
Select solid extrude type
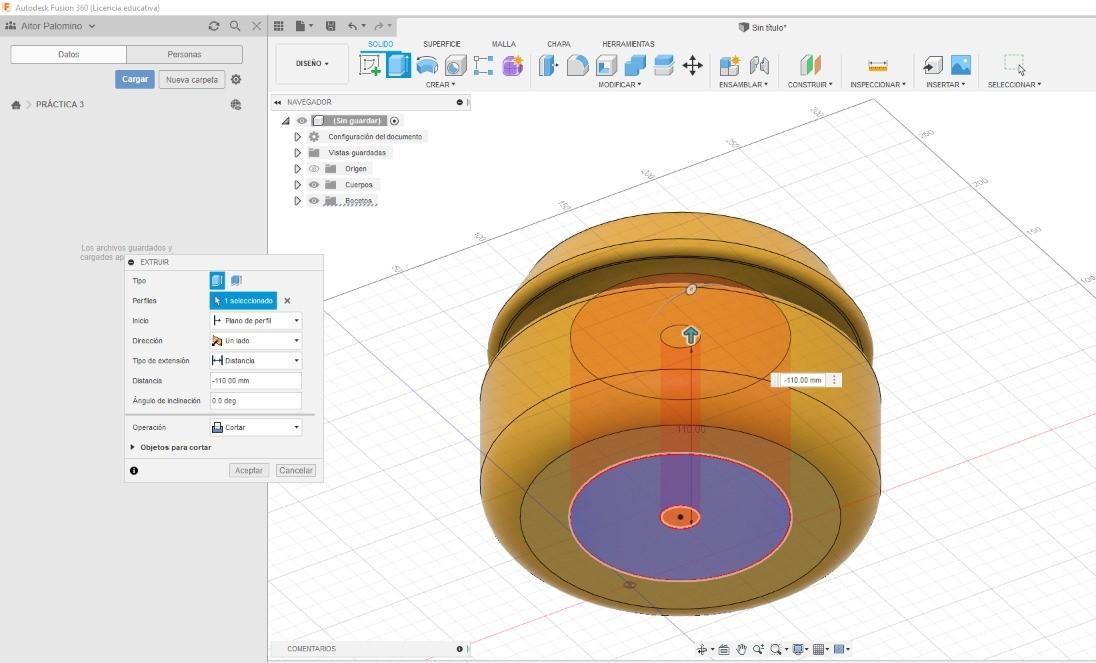pyautogui.click(x=217, y=280)
